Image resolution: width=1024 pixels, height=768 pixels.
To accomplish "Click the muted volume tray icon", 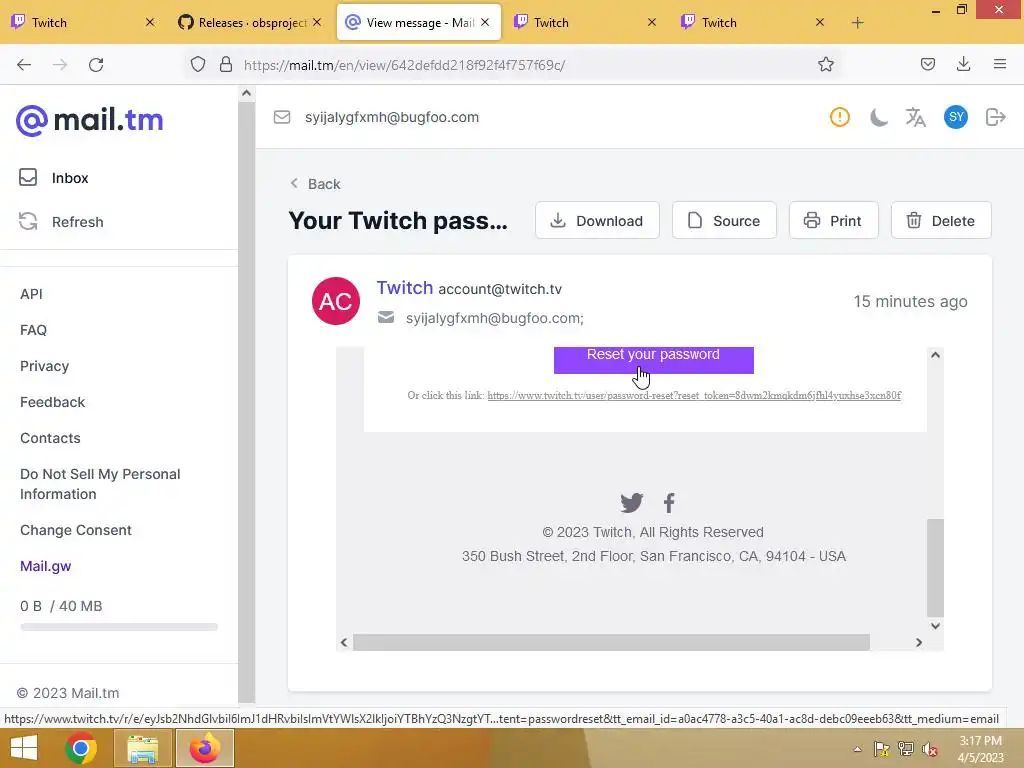I will [929, 749].
